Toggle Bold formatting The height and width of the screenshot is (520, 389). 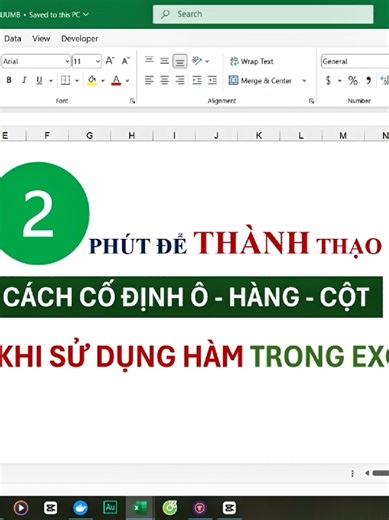(9, 80)
